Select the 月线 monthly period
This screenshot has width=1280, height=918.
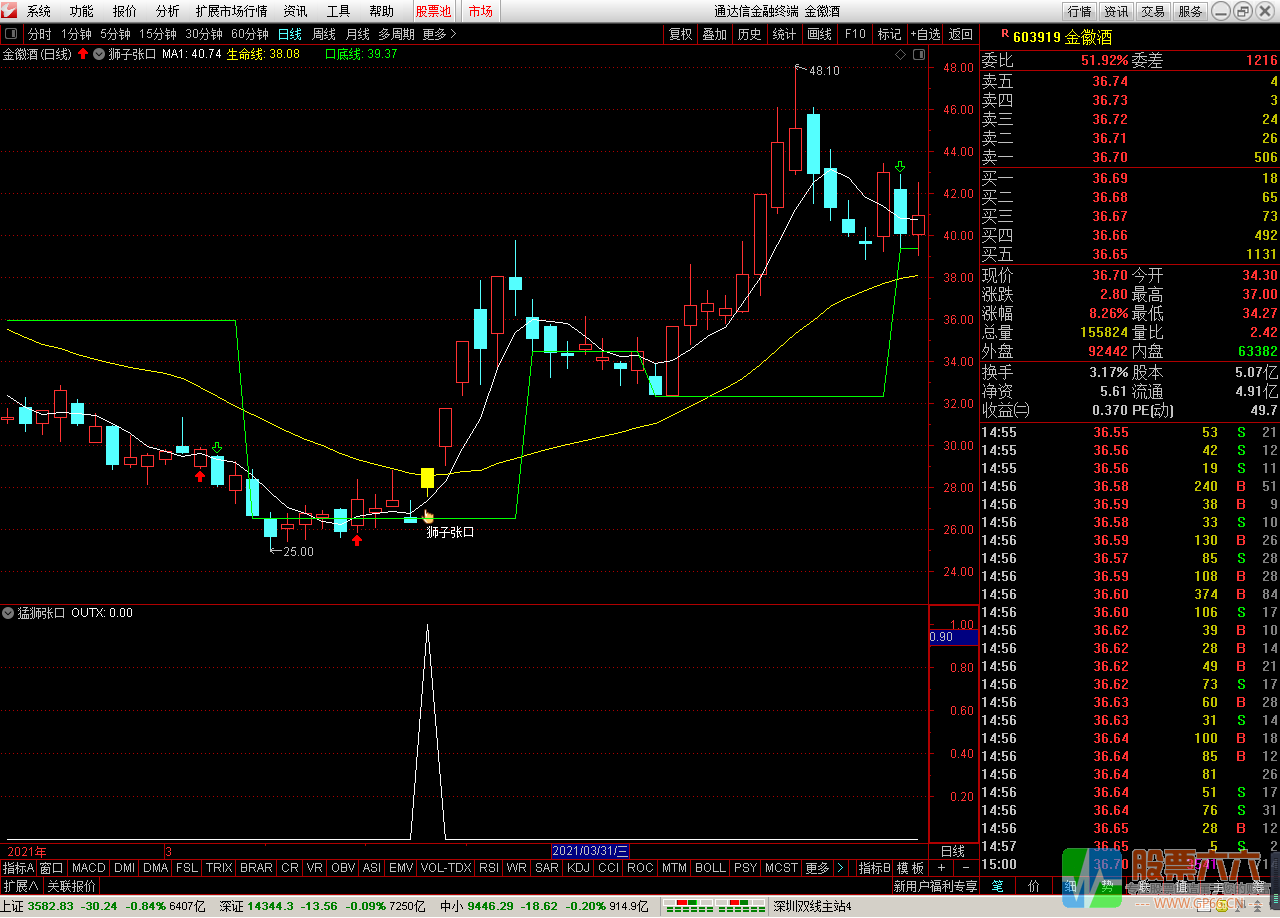(357, 33)
